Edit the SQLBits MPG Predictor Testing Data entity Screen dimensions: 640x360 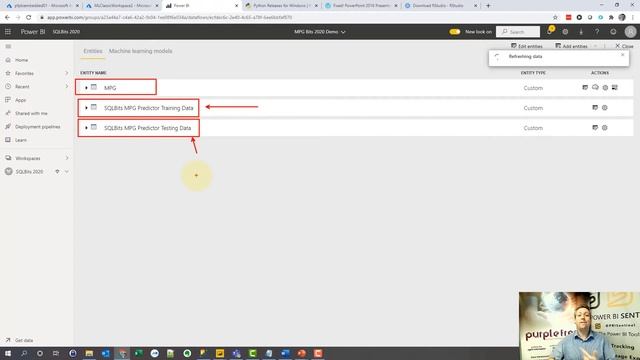(595, 128)
